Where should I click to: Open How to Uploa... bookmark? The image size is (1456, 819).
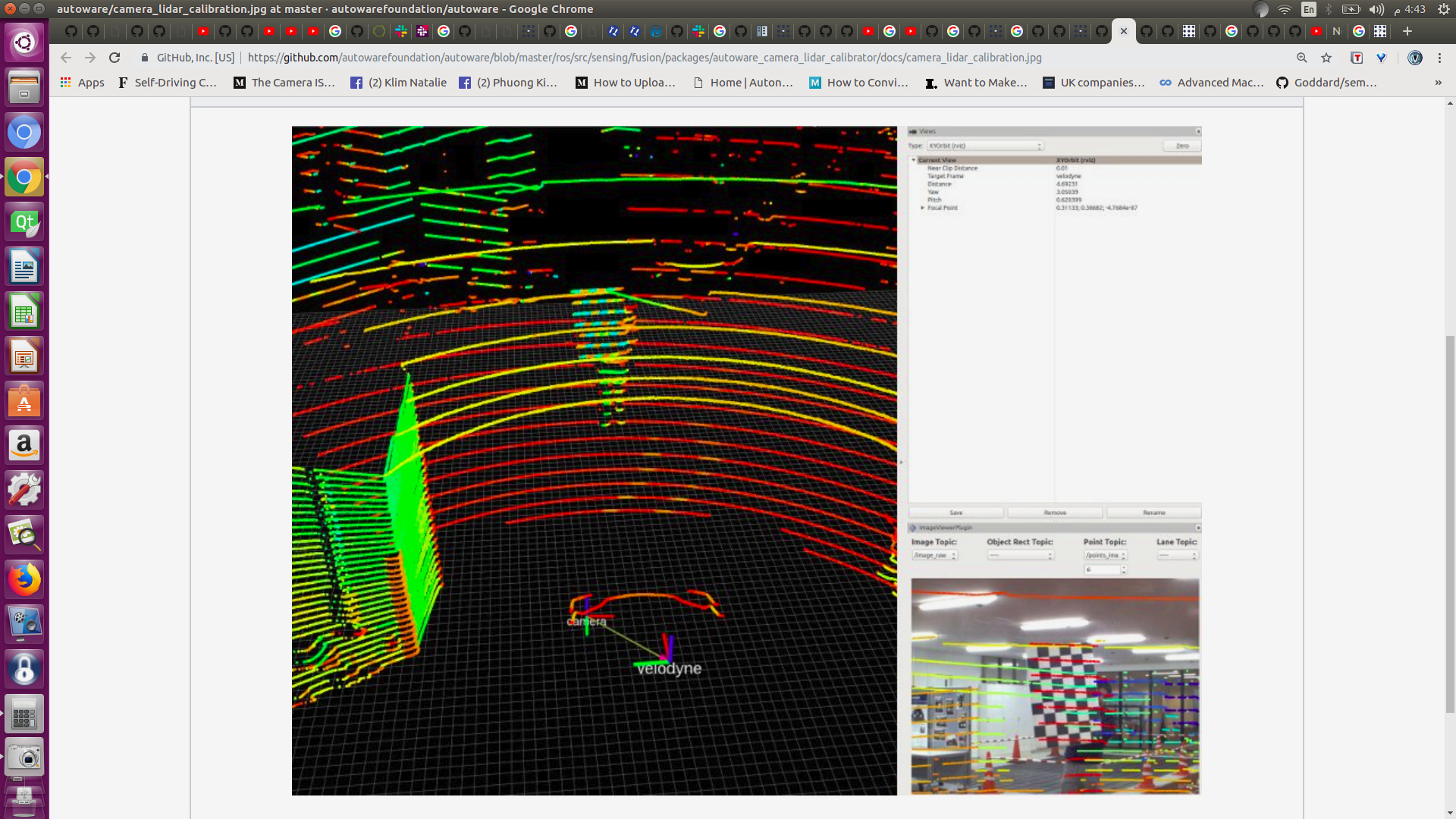click(x=626, y=83)
